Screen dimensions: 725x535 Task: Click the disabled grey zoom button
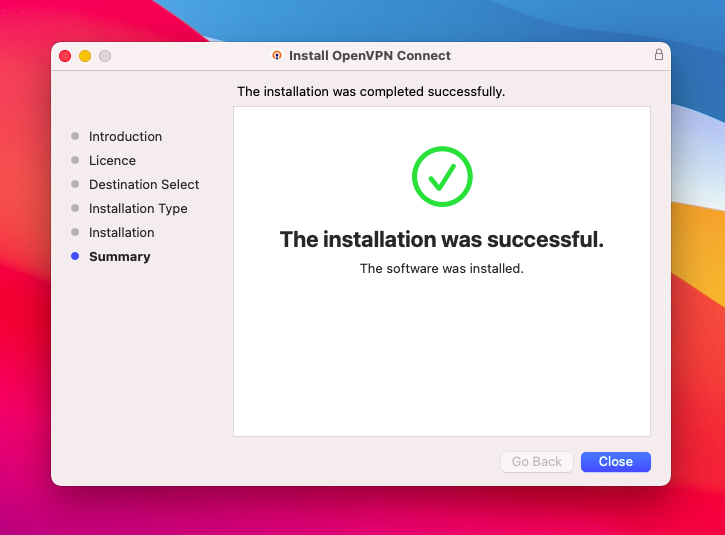click(105, 56)
